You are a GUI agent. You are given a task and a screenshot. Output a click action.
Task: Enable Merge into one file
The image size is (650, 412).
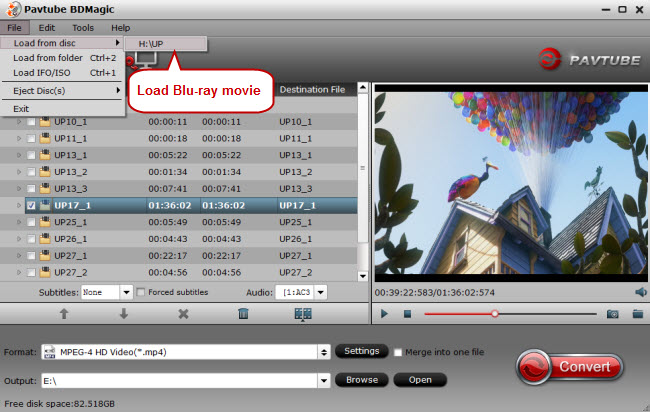(x=398, y=352)
